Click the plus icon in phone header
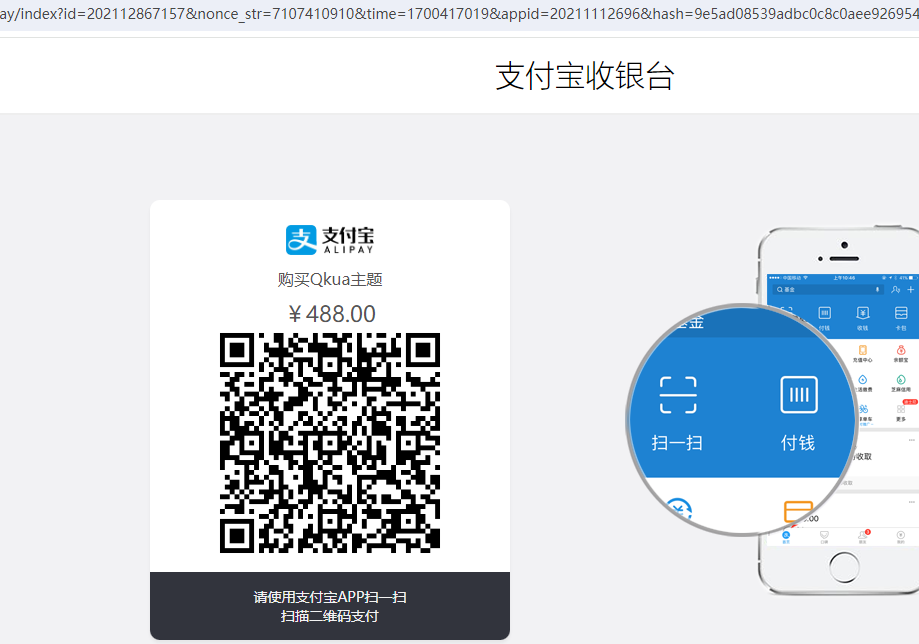This screenshot has width=919, height=644. 909,289
